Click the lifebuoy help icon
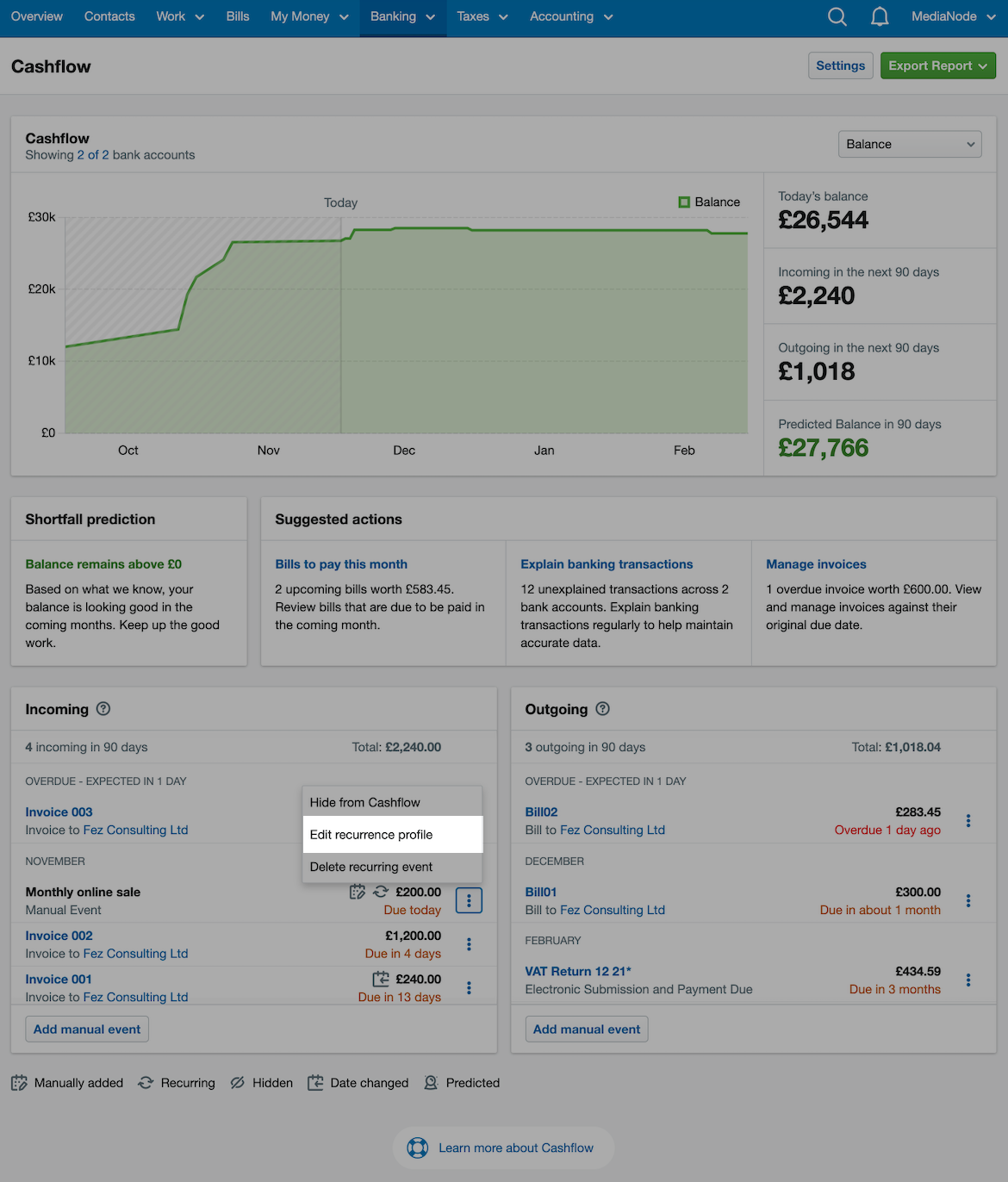The width and height of the screenshot is (1008, 1182). [418, 1148]
